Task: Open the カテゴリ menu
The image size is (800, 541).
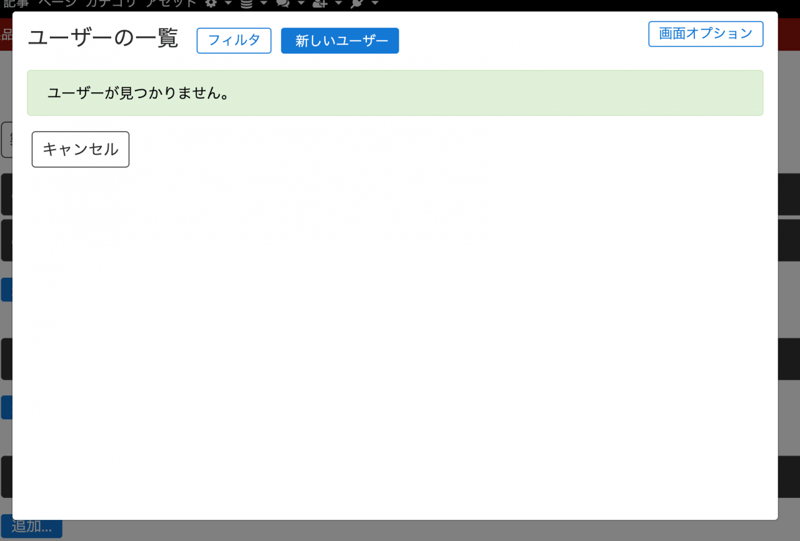Action: (110, 4)
